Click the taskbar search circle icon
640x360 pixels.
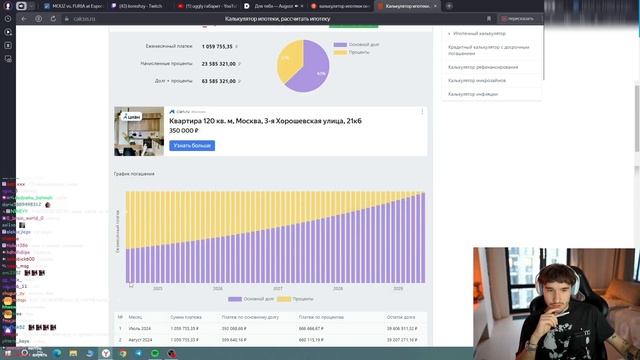click(x=25, y=353)
